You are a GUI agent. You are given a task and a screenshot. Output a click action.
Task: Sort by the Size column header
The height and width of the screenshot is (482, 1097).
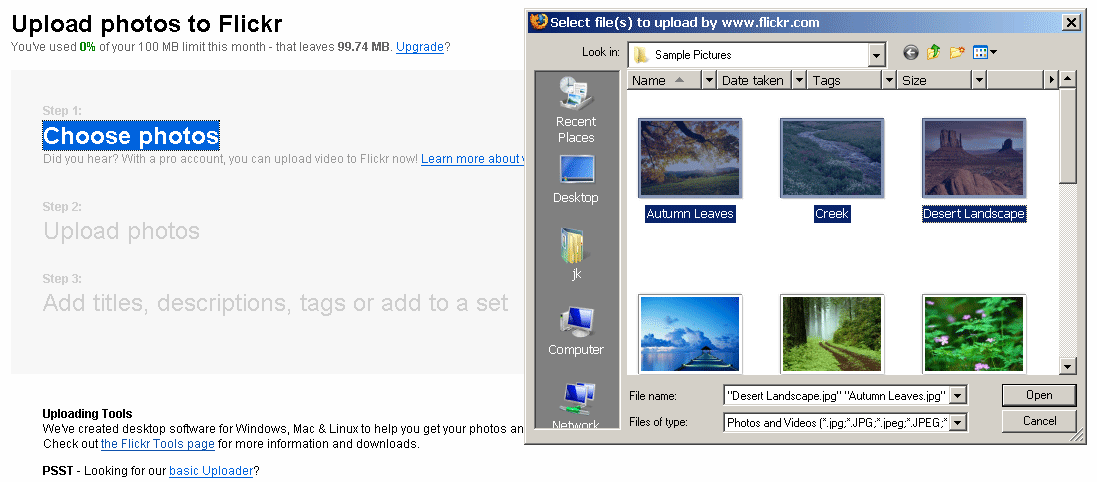(x=935, y=80)
